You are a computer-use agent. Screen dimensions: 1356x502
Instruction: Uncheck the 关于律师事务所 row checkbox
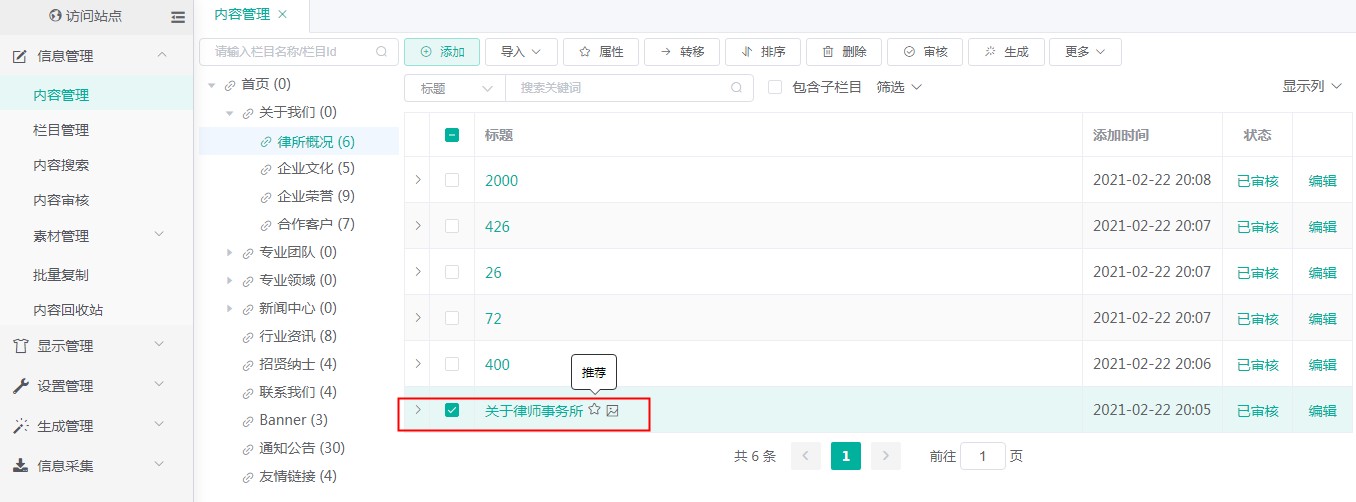[x=452, y=410]
